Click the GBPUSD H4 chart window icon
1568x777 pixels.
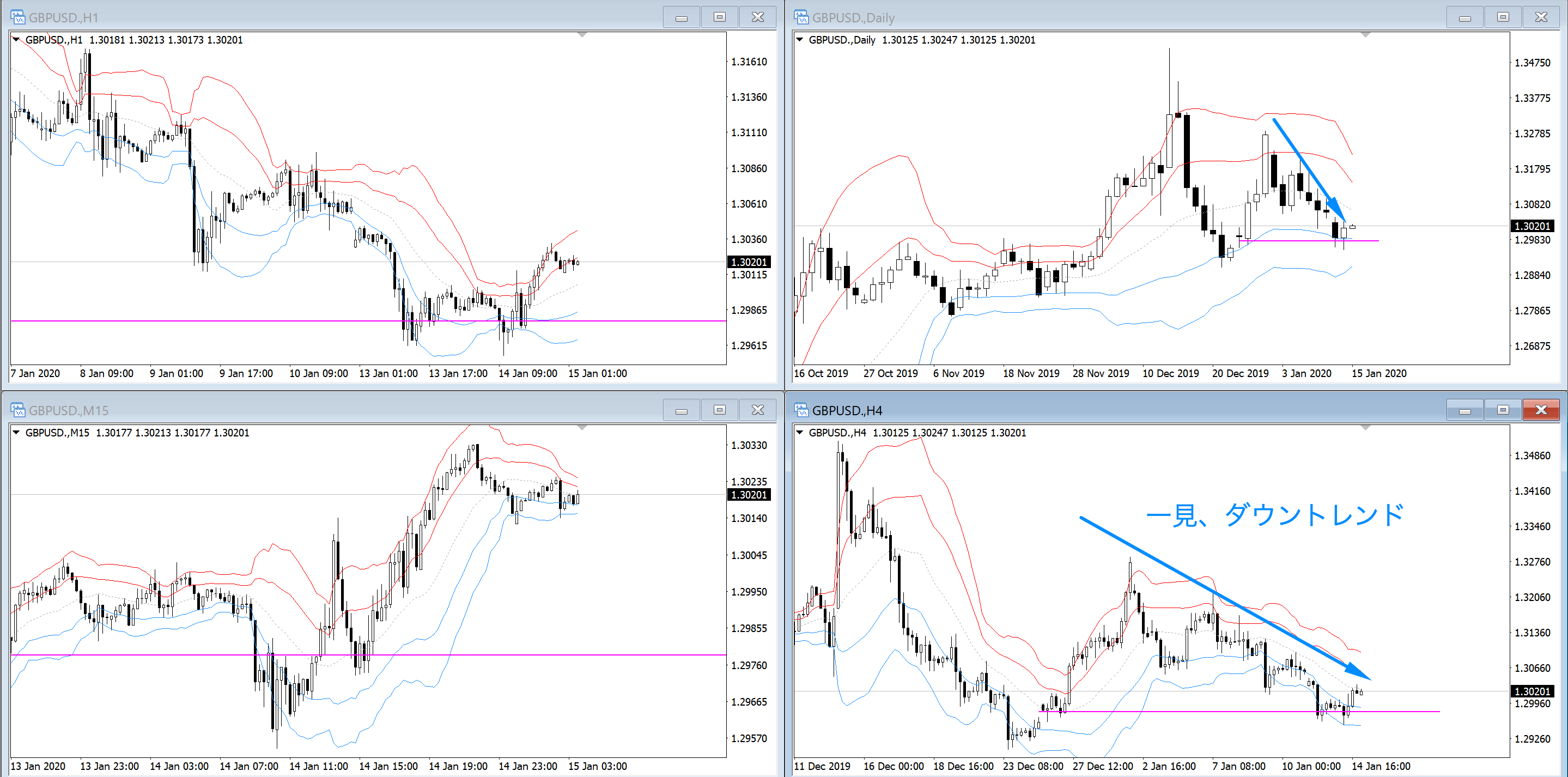pos(801,410)
